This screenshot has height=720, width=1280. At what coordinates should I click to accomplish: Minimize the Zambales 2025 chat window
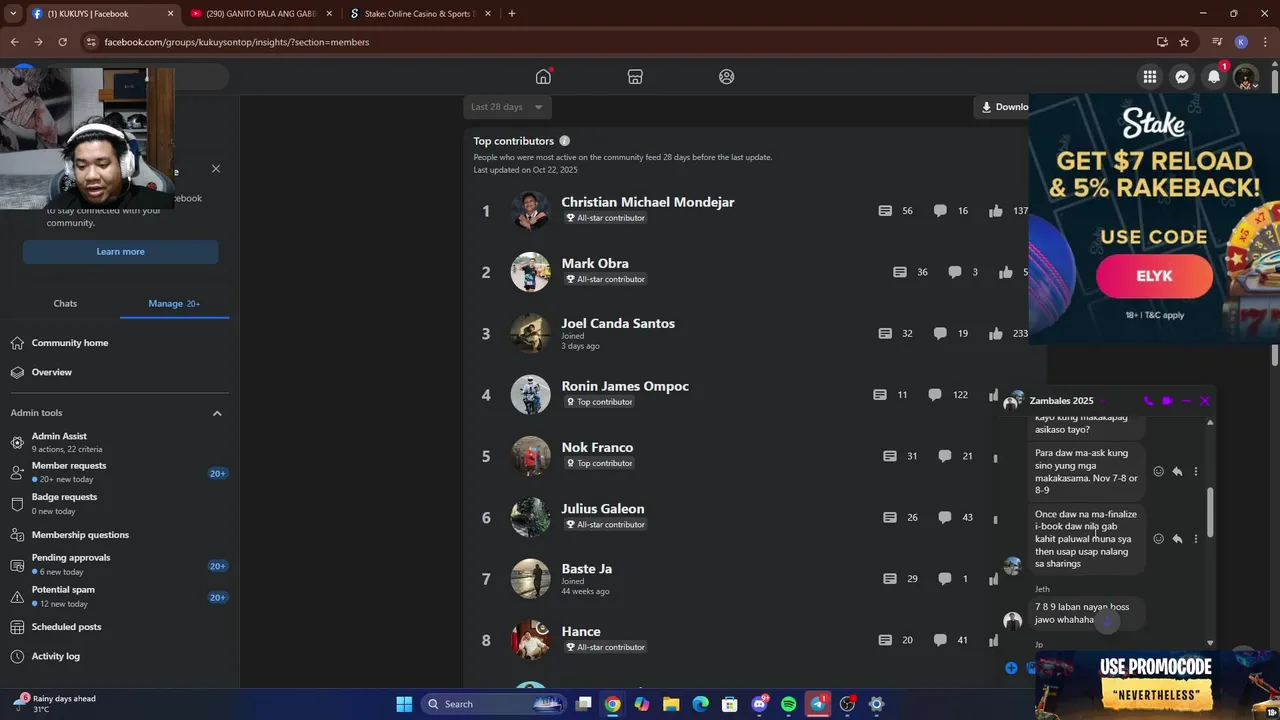point(1186,401)
